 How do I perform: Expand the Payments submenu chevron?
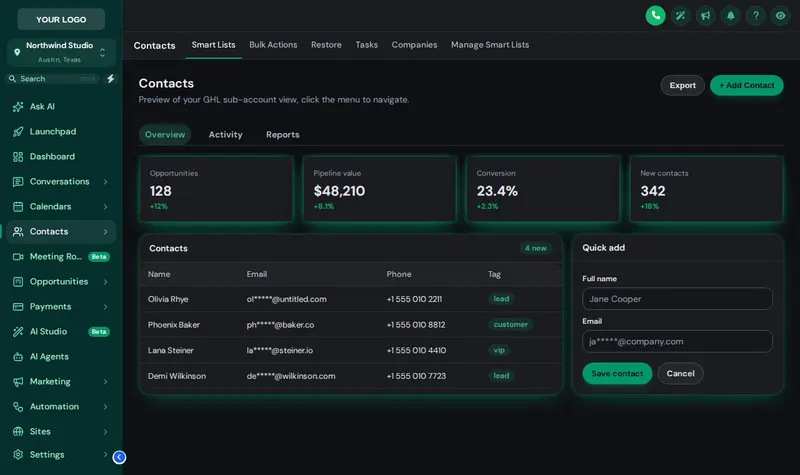click(x=106, y=307)
